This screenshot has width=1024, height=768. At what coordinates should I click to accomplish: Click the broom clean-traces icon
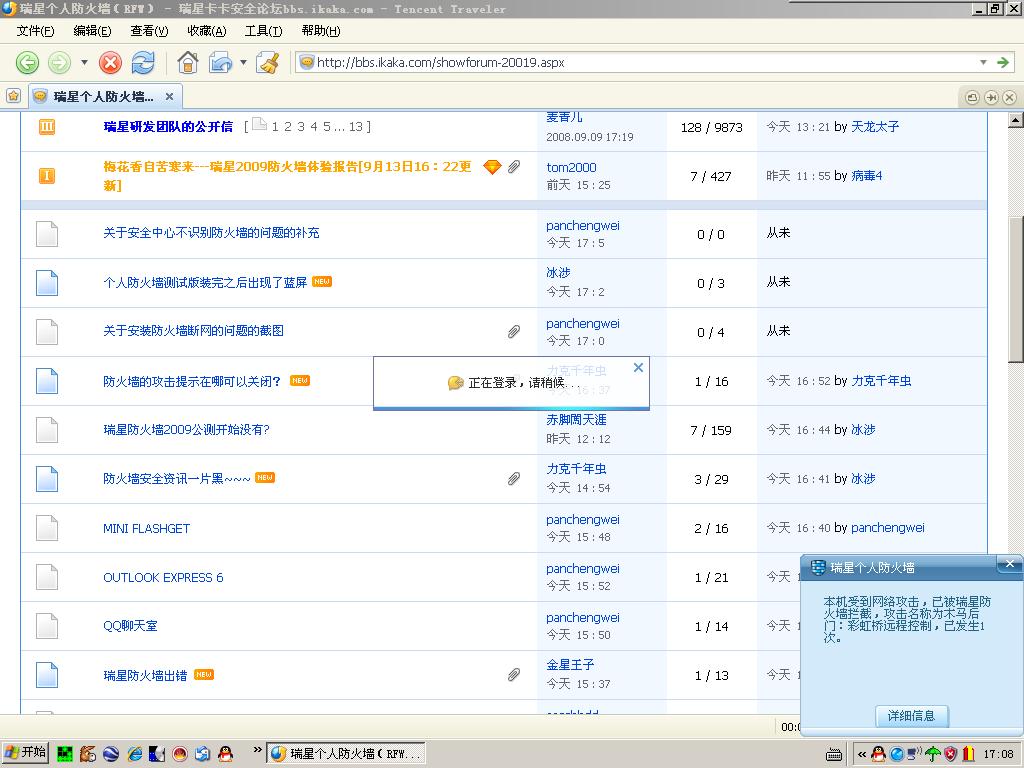click(x=268, y=63)
